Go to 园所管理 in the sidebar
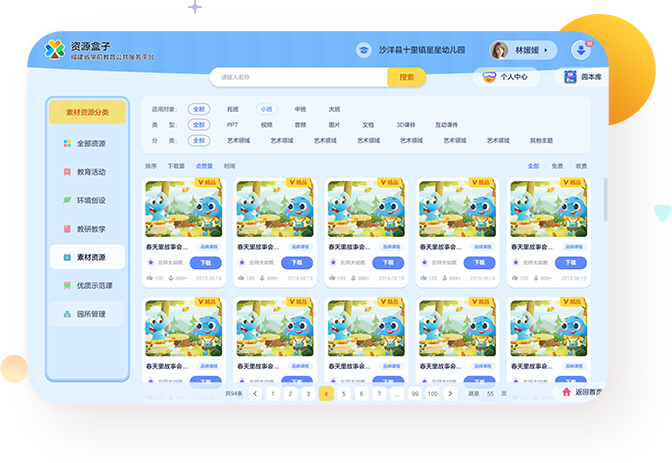Image resolution: width=672 pixels, height=463 pixels. (x=88, y=314)
